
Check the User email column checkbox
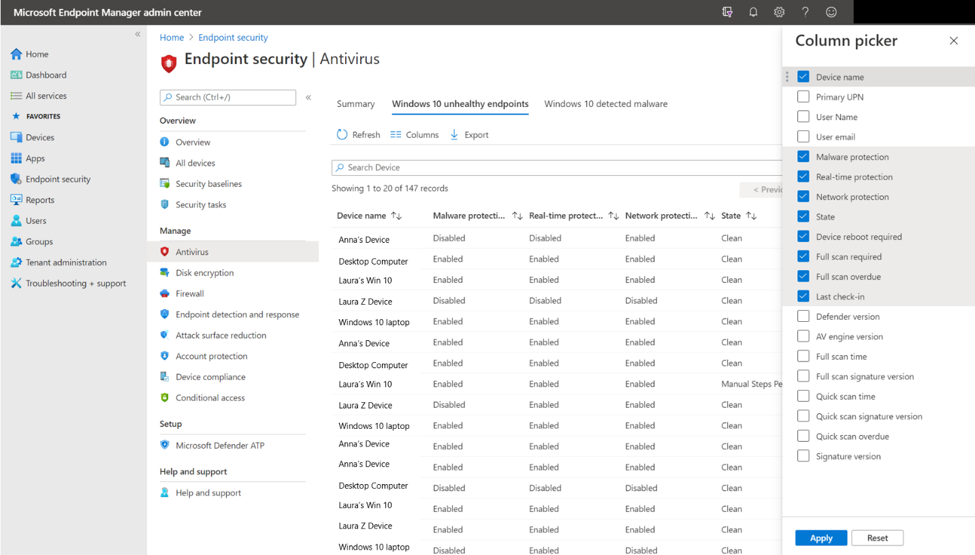click(803, 136)
